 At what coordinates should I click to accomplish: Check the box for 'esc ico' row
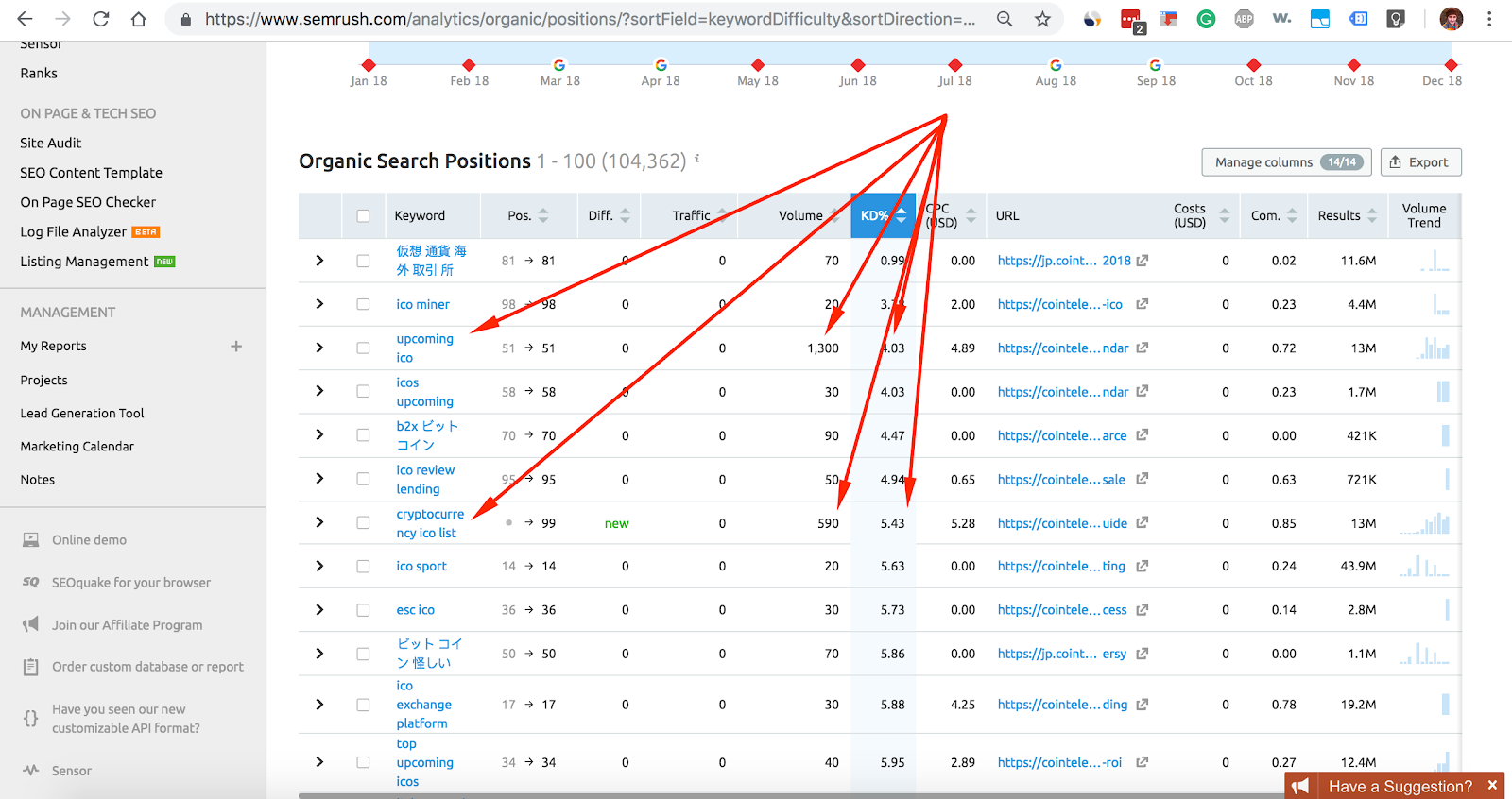(x=363, y=609)
